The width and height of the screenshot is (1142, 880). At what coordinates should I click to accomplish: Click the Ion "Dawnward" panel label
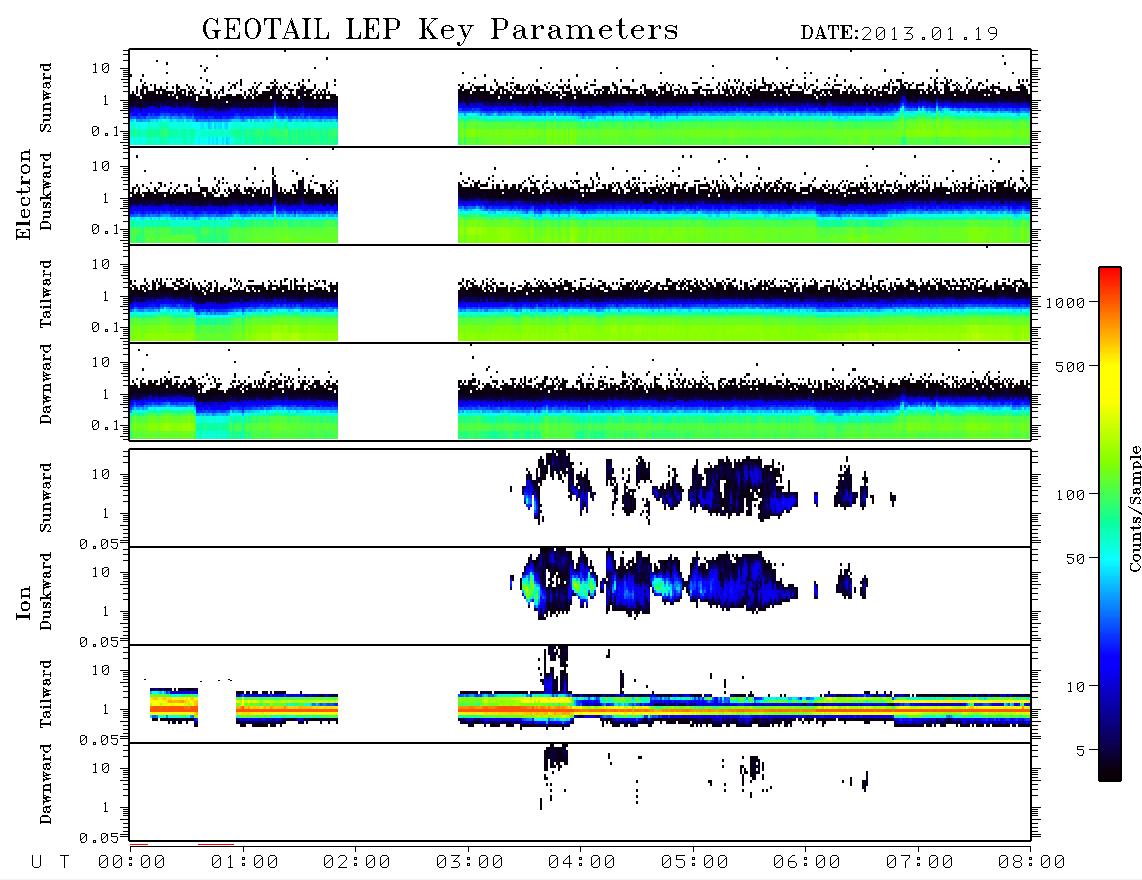tap(46, 784)
